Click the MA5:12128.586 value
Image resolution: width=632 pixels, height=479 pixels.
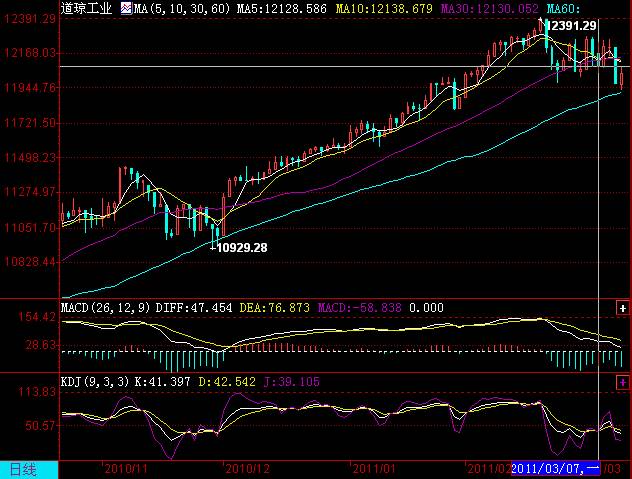click(x=281, y=8)
